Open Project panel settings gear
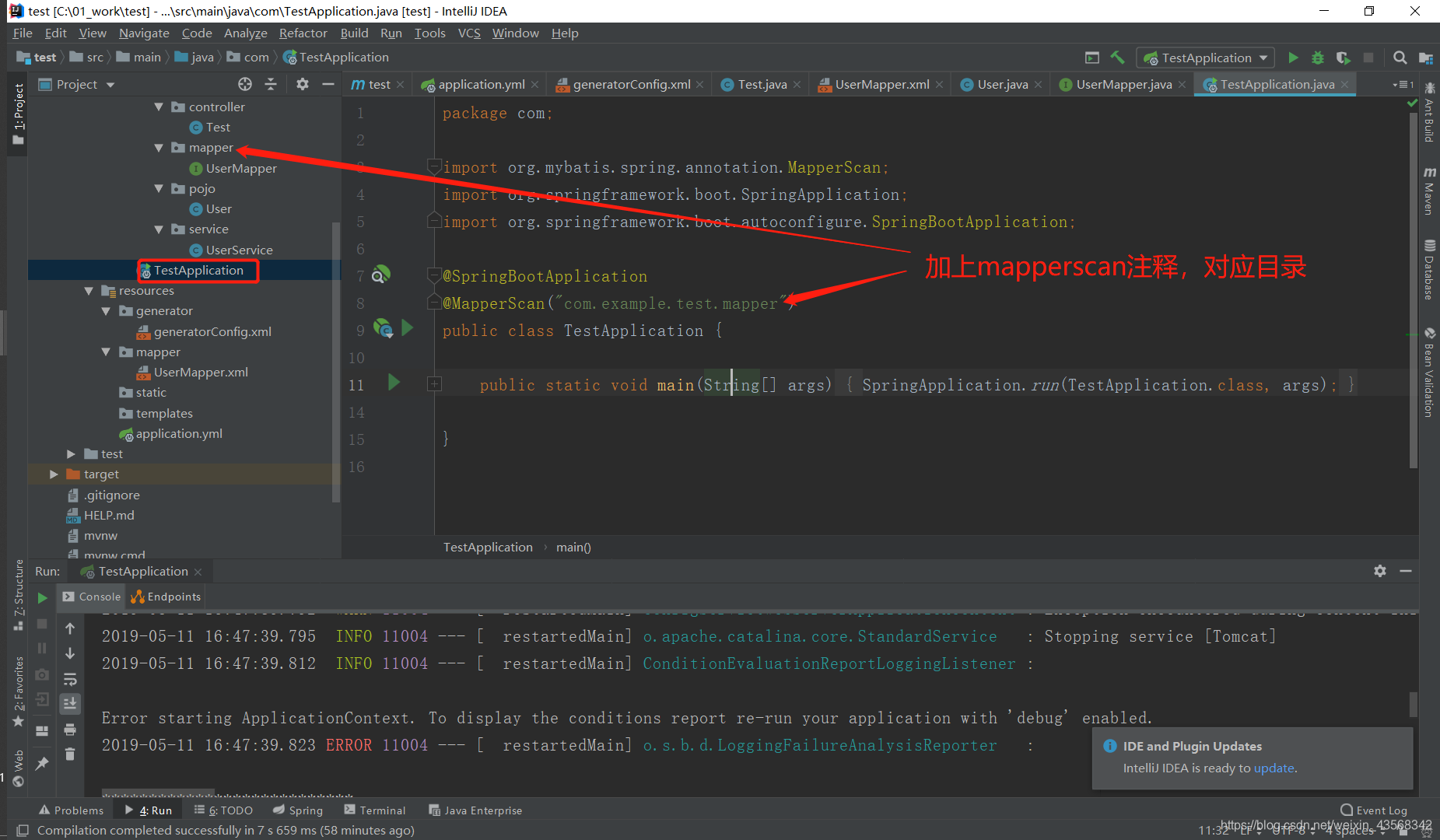The height and width of the screenshot is (840, 1440). pyautogui.click(x=303, y=84)
